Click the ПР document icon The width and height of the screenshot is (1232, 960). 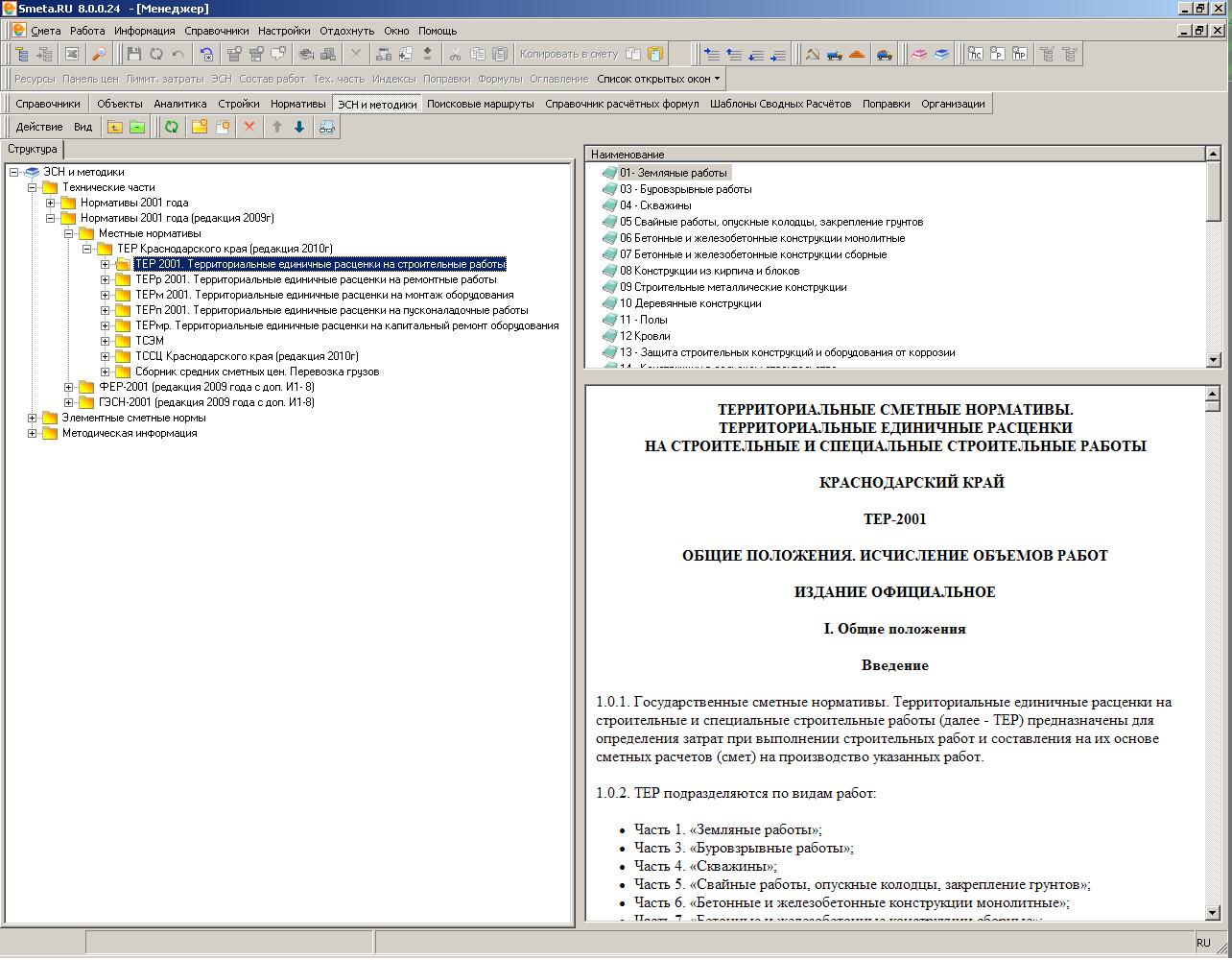(x=1020, y=55)
